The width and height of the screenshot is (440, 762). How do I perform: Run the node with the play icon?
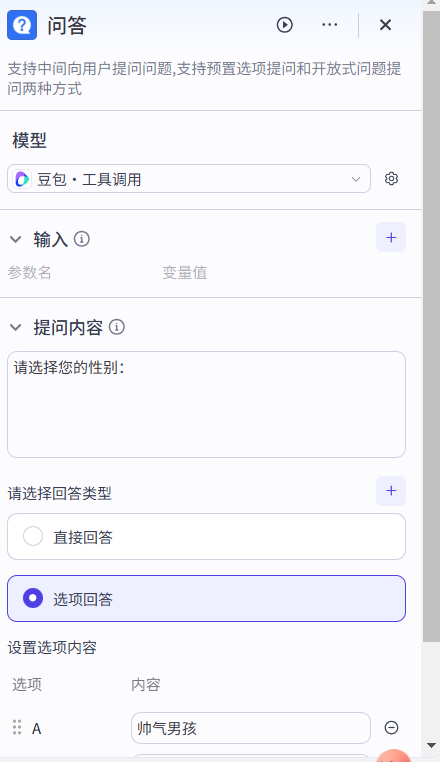284,25
